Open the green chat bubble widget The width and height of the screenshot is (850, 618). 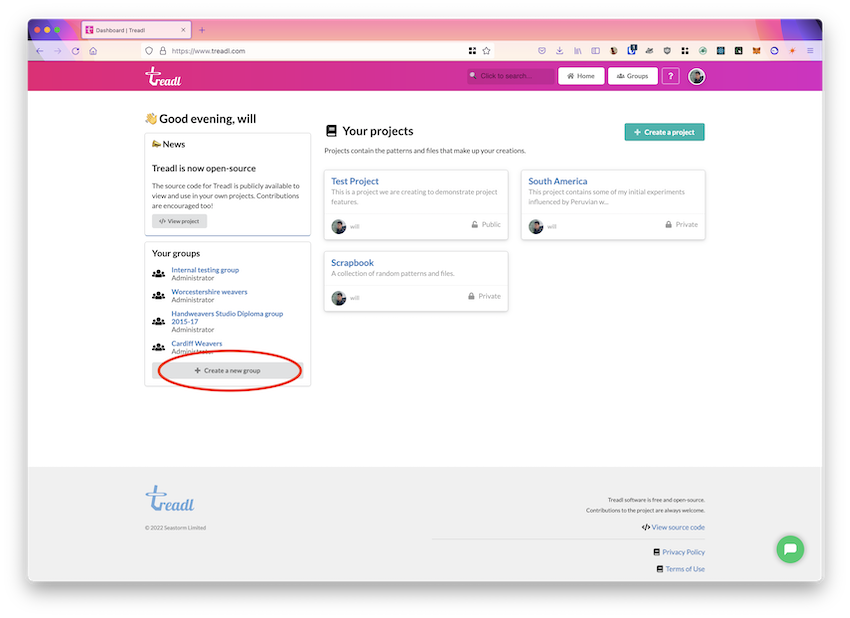[790, 549]
